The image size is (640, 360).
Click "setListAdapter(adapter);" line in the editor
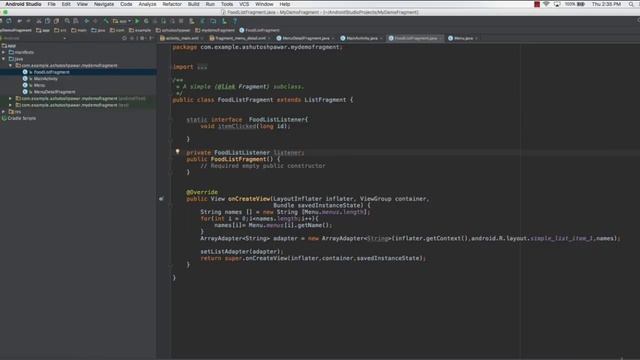point(242,251)
